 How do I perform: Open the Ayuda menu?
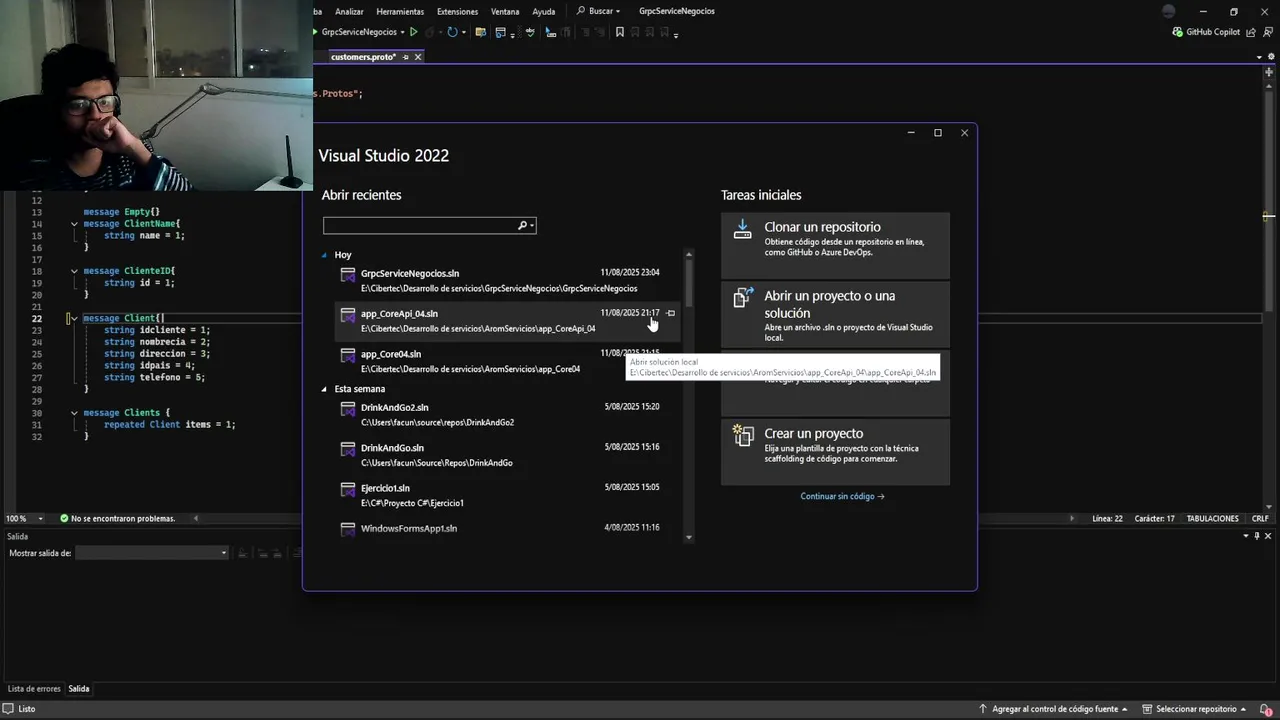(x=543, y=11)
